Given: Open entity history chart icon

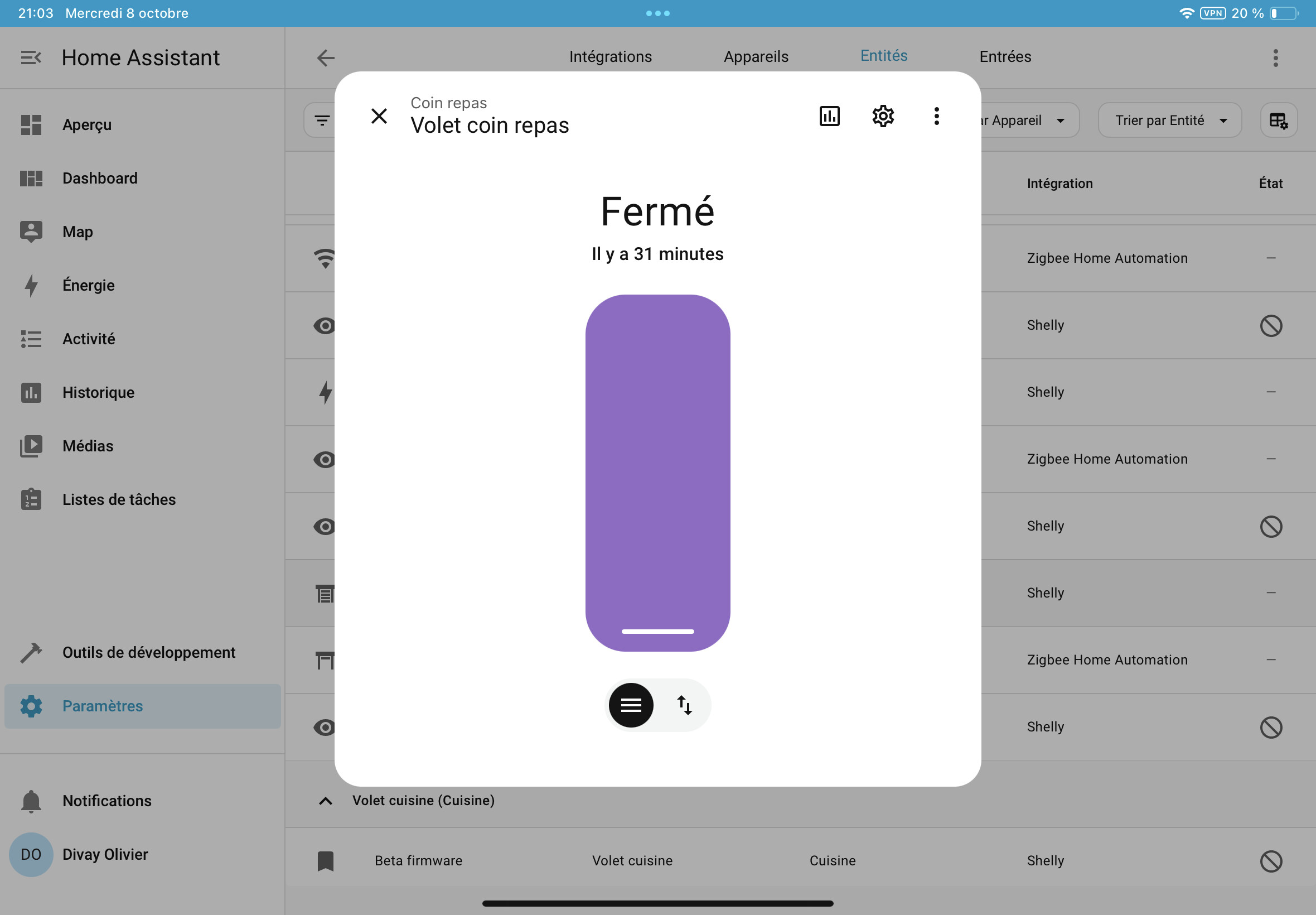Looking at the screenshot, I should (829, 117).
